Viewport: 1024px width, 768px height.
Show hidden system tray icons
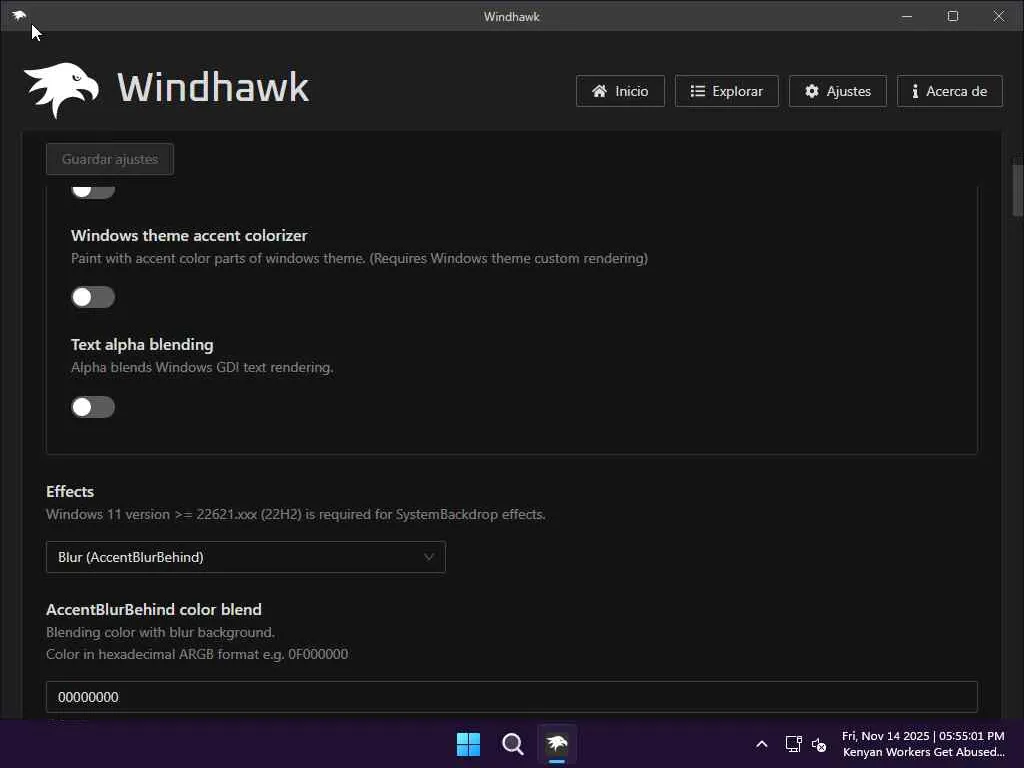[761, 744]
